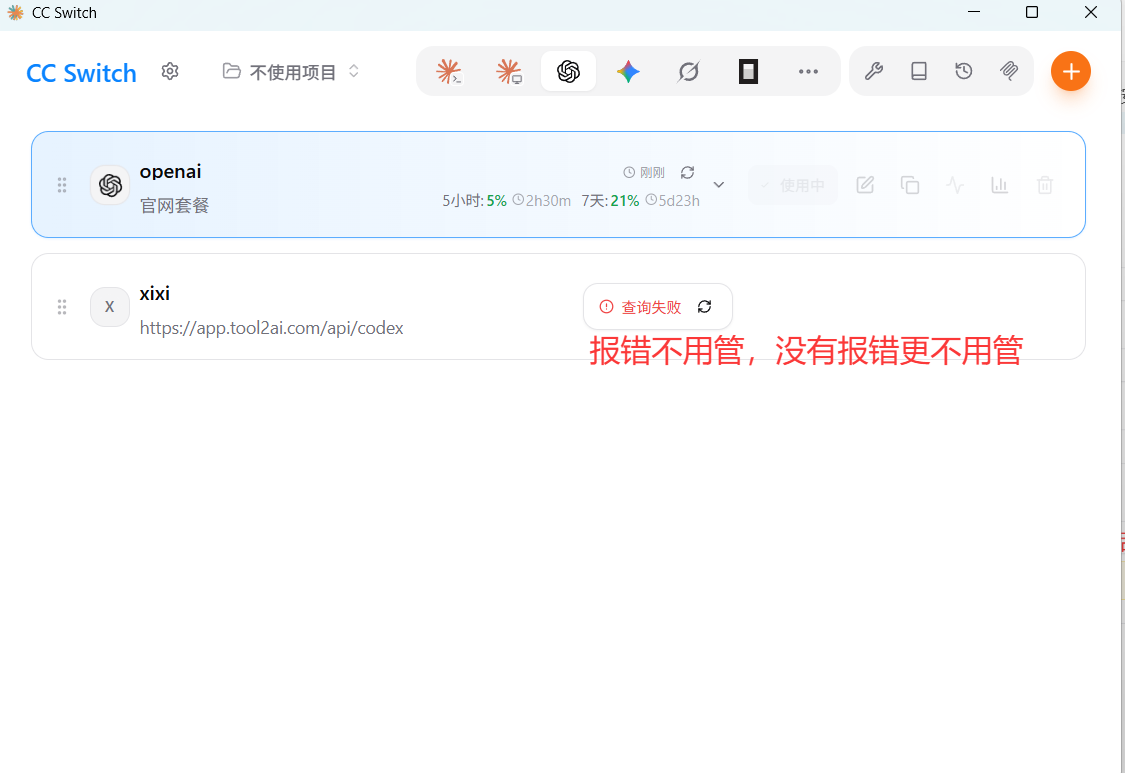
Task: Open the wrench tools icon
Action: tap(873, 71)
